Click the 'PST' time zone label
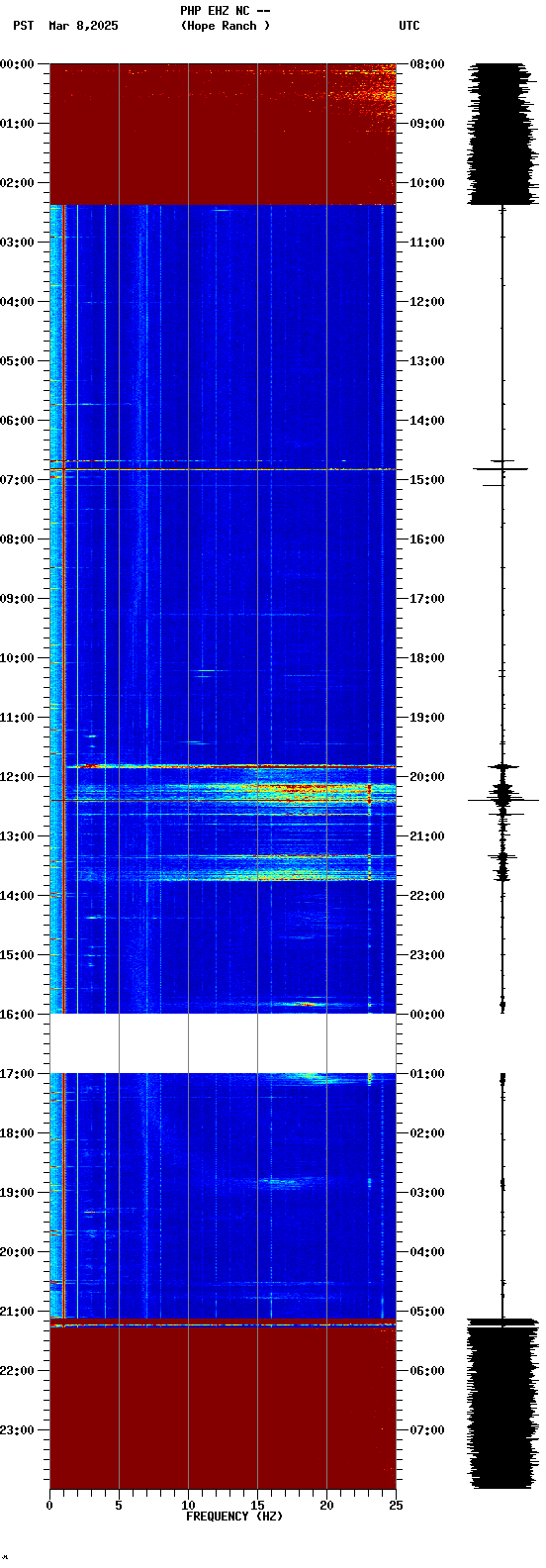This screenshot has height=1568, width=546. tap(24, 26)
